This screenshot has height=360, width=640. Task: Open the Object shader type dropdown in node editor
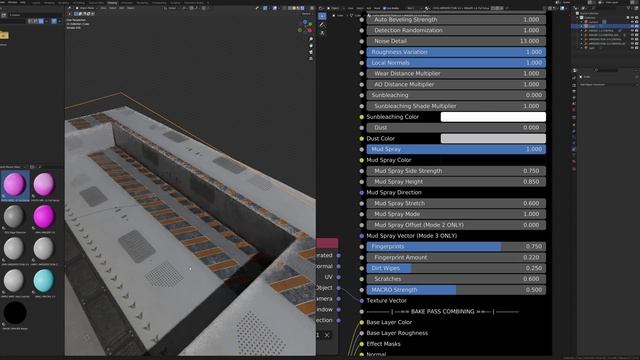pyautogui.click(x=334, y=8)
